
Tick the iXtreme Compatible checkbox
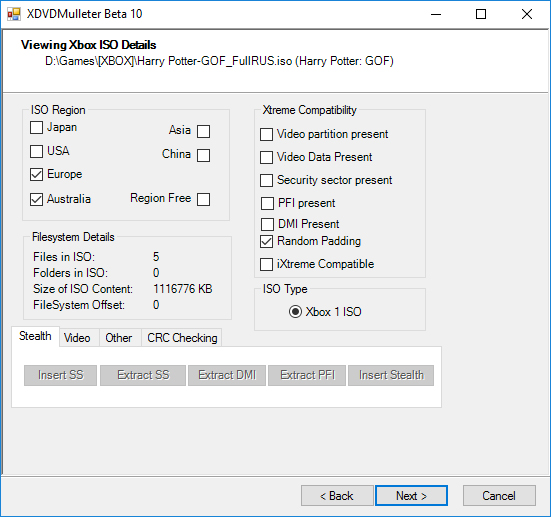click(266, 264)
